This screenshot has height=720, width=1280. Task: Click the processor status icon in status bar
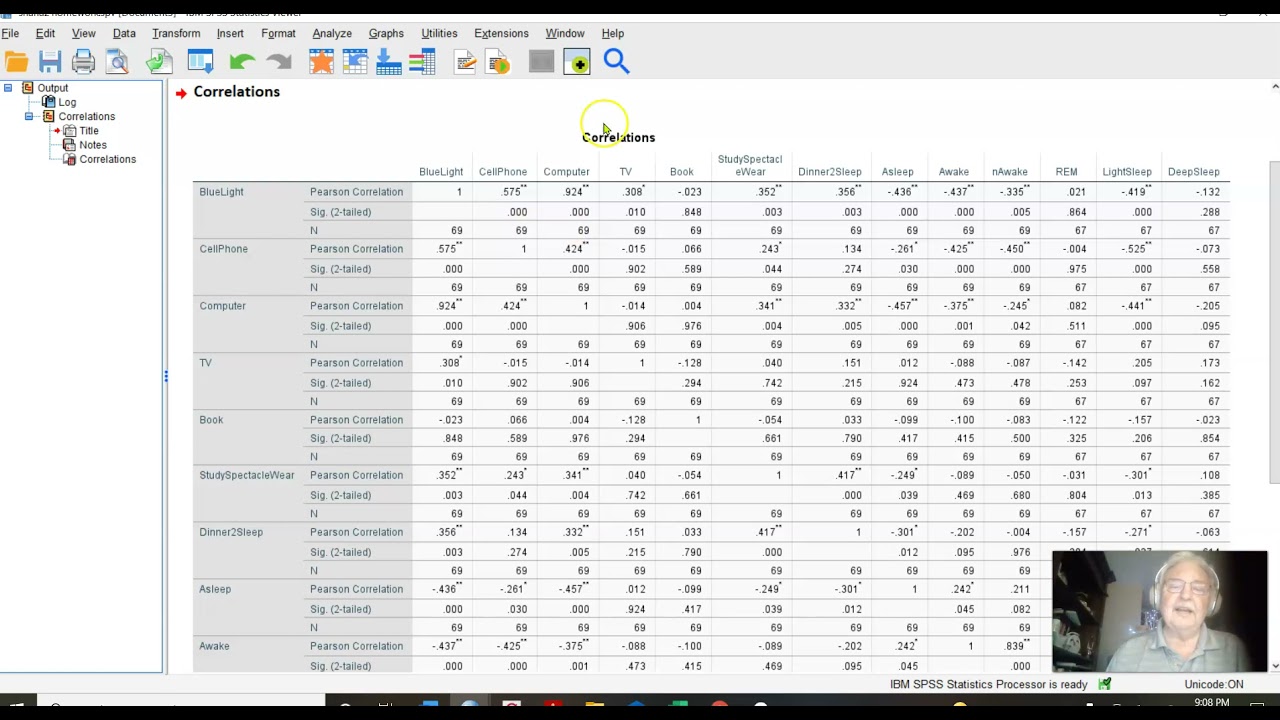tap(1104, 684)
